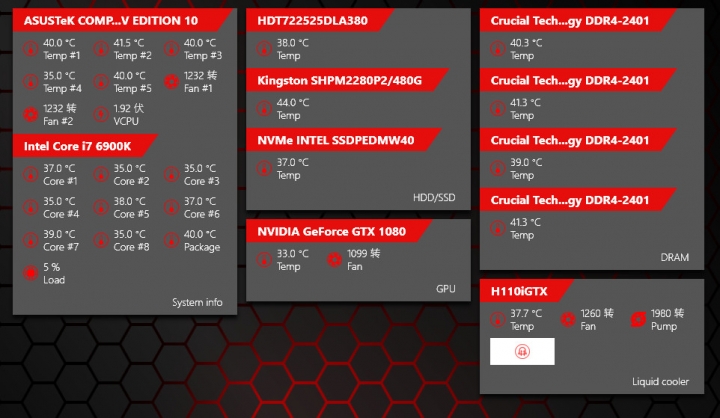Click the GTX 1080 temperature icon

point(264,260)
